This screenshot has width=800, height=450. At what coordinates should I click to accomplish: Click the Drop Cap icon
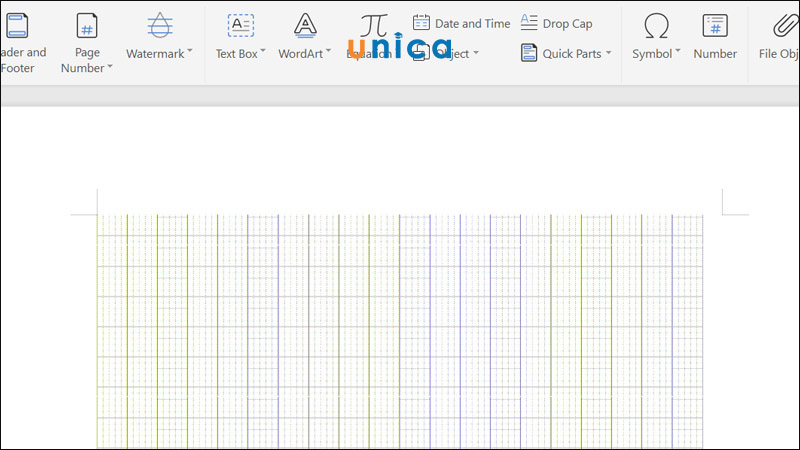pyautogui.click(x=529, y=22)
